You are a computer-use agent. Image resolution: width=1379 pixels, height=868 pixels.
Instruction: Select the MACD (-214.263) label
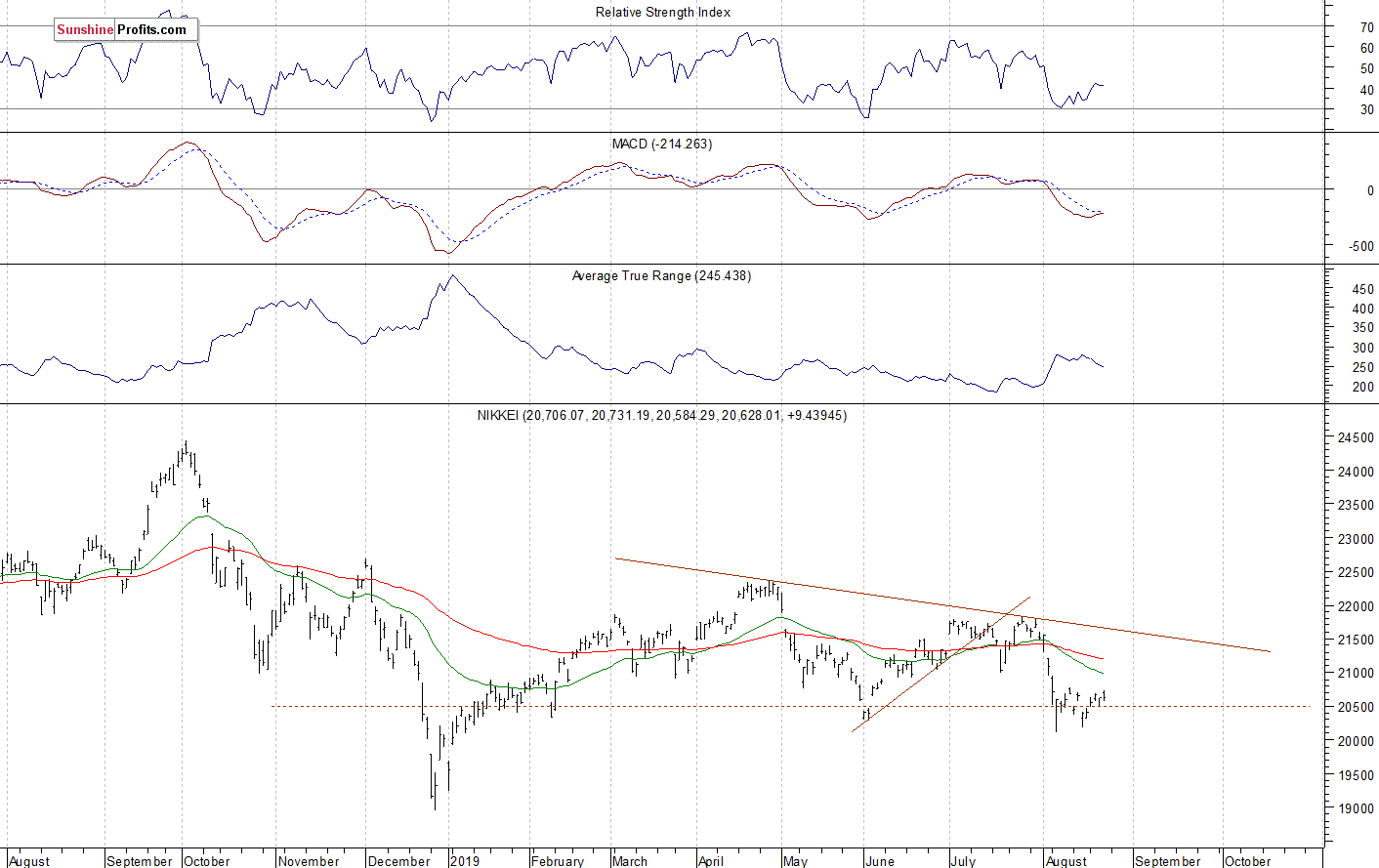662,145
